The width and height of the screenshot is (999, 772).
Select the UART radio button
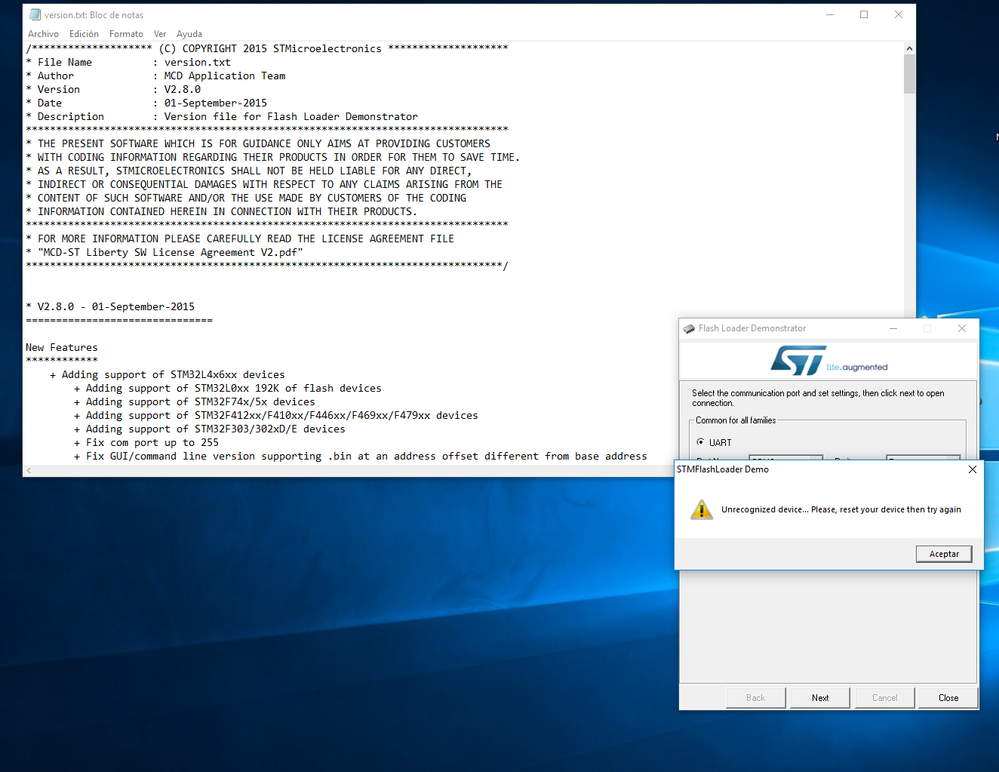coord(701,442)
